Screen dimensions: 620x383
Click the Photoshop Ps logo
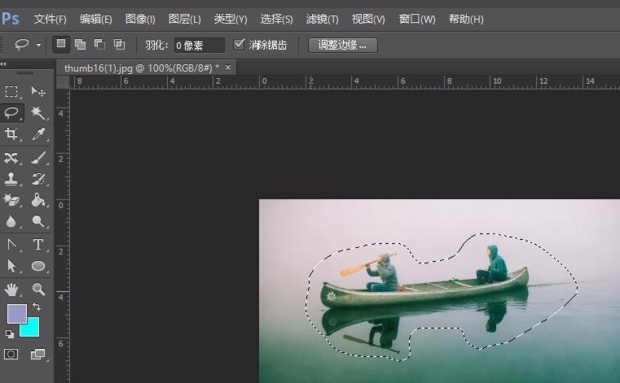tap(10, 18)
